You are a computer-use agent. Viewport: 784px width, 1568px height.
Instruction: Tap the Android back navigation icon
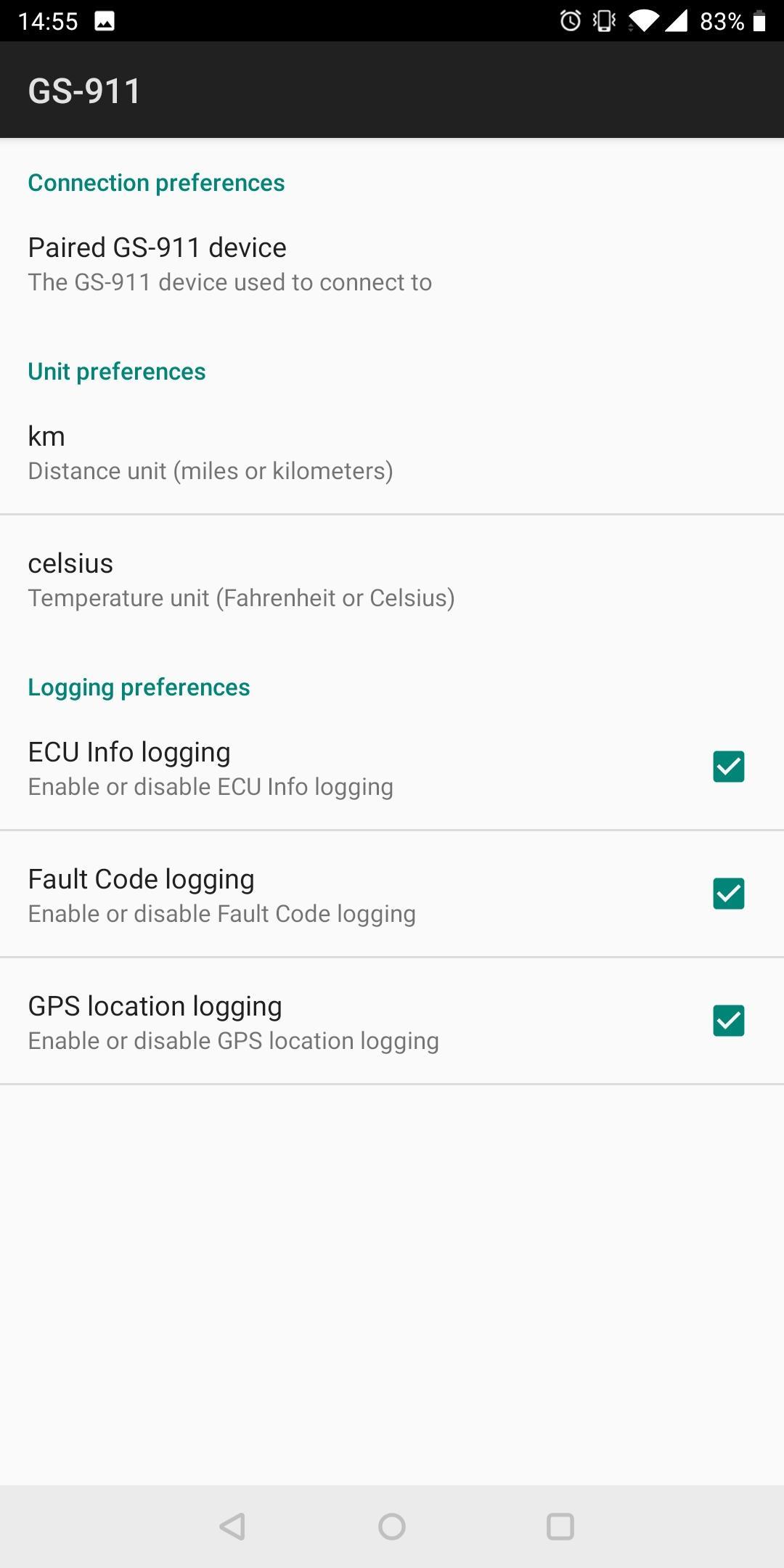232,1526
